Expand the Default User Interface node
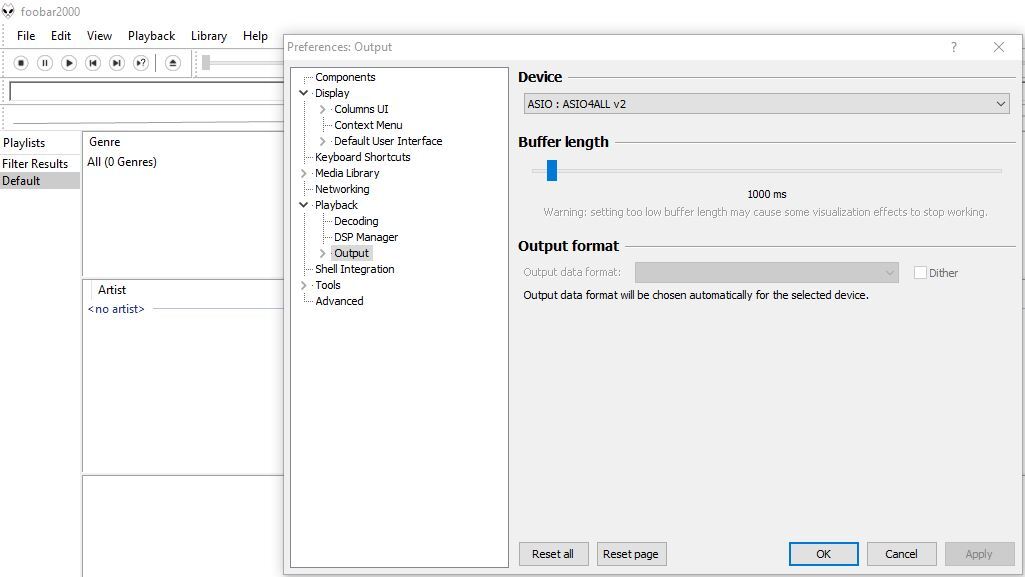The image size is (1025, 577). pos(322,141)
